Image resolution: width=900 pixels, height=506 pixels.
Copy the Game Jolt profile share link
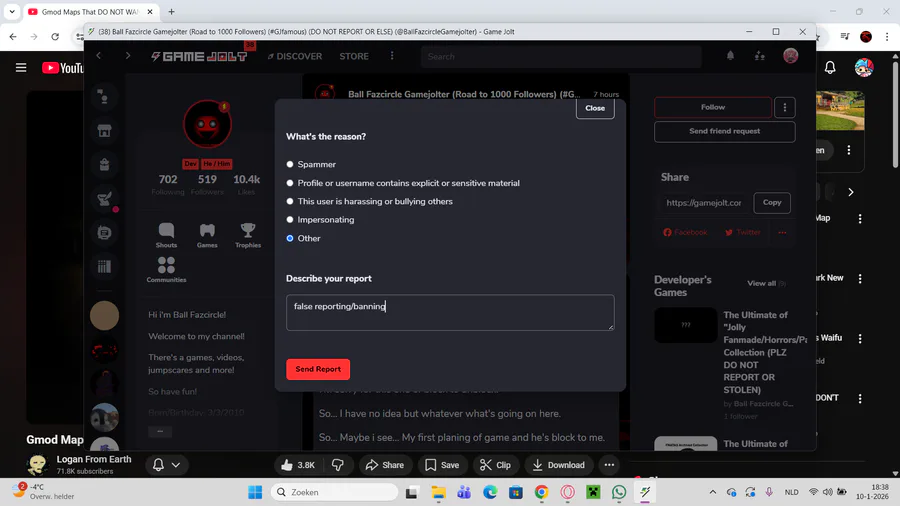[772, 203]
